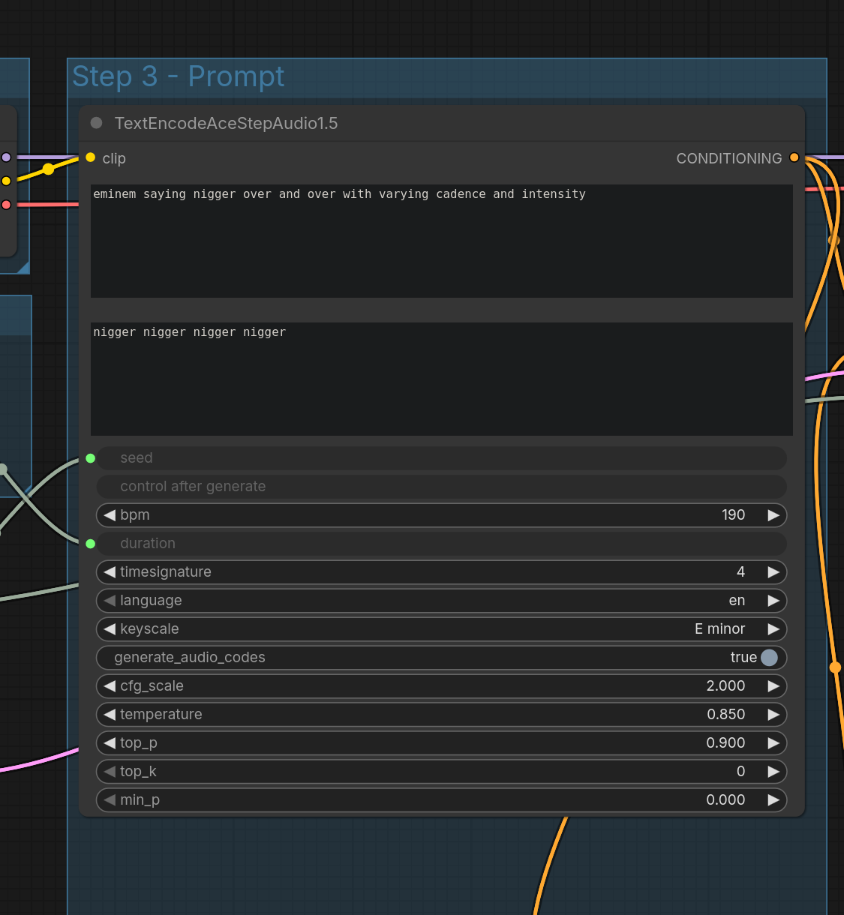
Task: Increase temperature with its right arrow
Action: [x=773, y=714]
